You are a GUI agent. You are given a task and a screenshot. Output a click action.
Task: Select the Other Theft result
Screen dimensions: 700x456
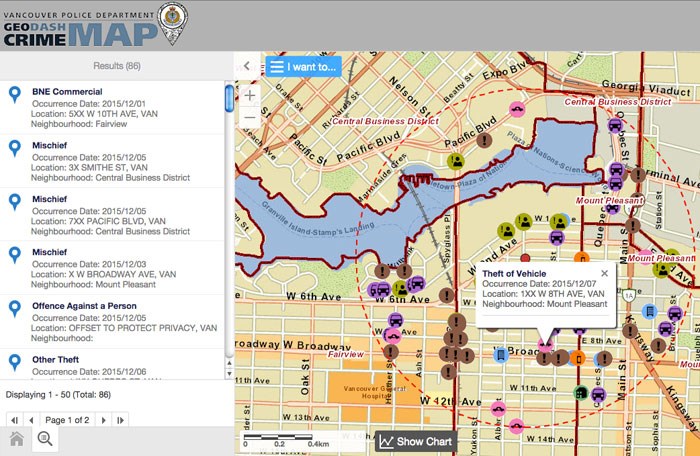tap(112, 365)
